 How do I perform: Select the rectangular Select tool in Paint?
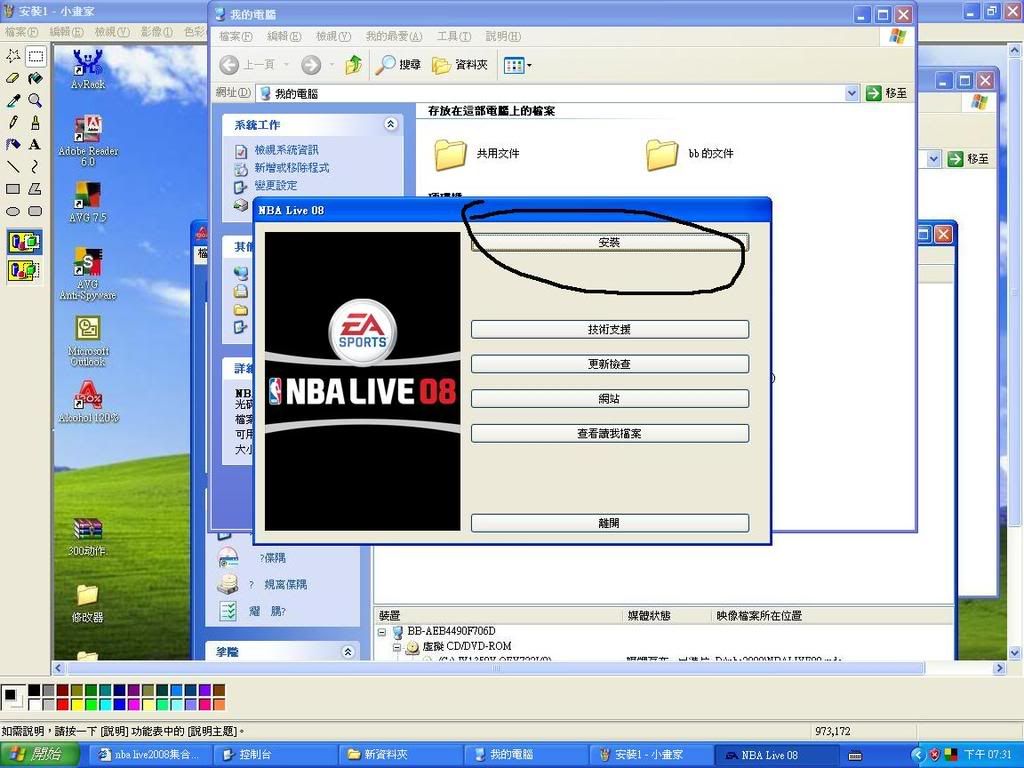click(35, 56)
